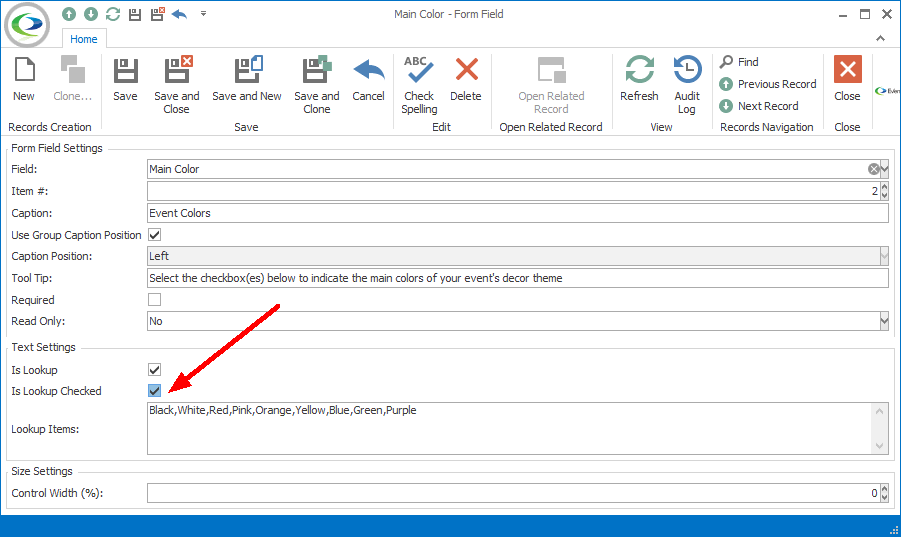Screen dimensions: 901x537
Task: Adjust Item # spinner arrows
Action: (x=884, y=191)
